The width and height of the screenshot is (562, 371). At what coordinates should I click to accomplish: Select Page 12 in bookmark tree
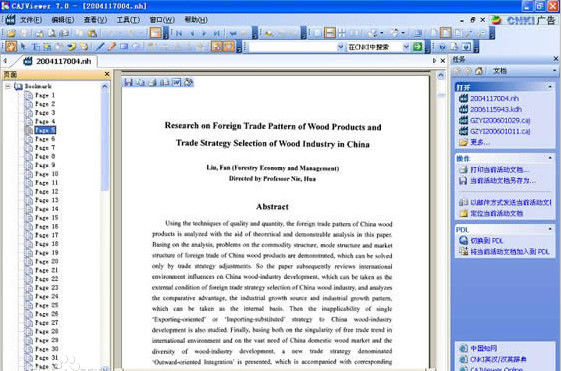coord(47,191)
